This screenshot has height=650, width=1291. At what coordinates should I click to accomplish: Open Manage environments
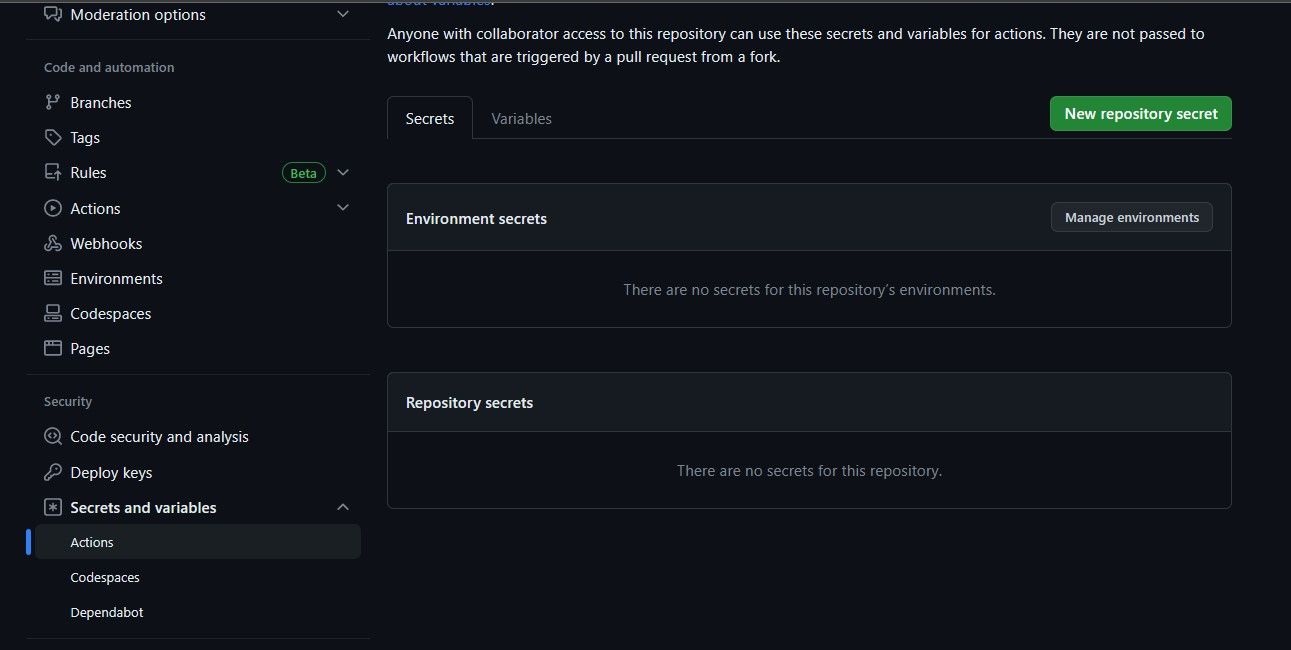point(1131,217)
